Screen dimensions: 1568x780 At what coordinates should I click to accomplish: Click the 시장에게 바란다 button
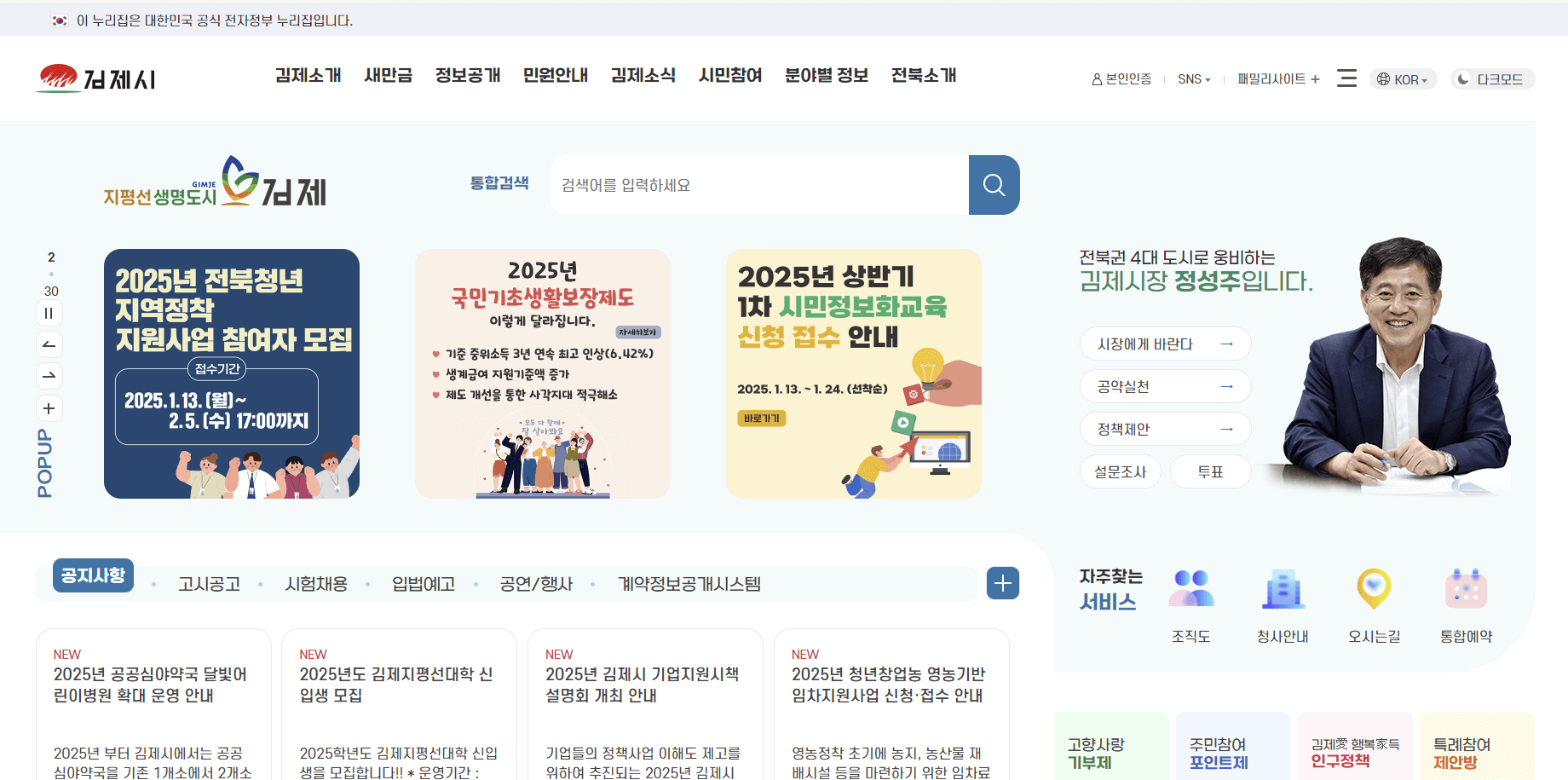click(1165, 344)
